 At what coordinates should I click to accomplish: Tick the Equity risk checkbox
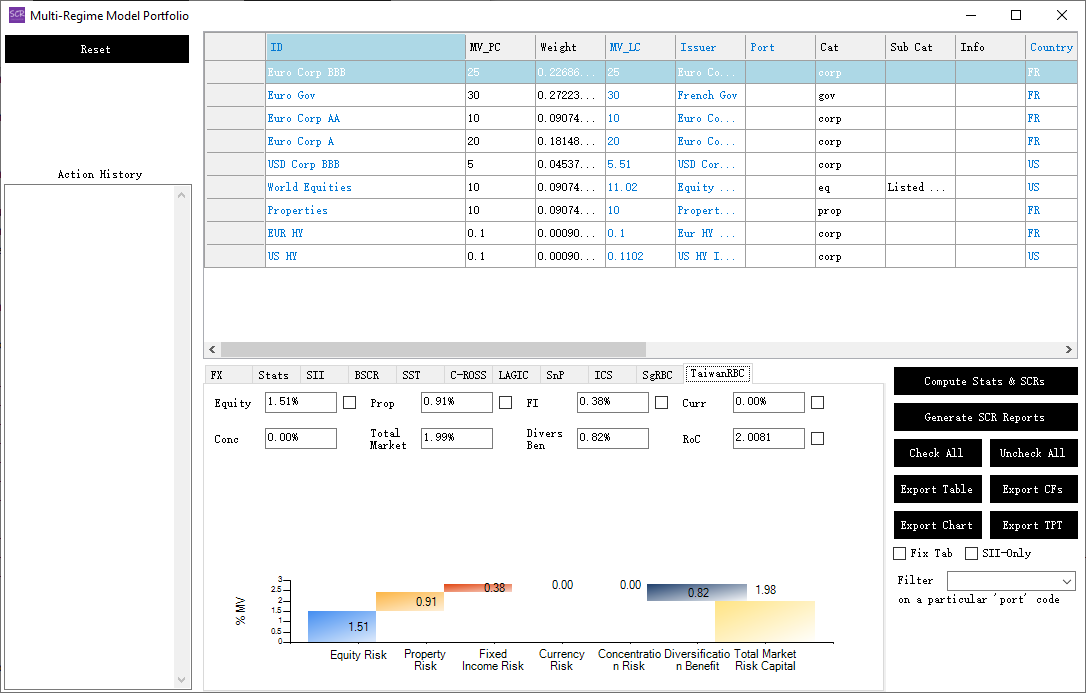click(349, 403)
